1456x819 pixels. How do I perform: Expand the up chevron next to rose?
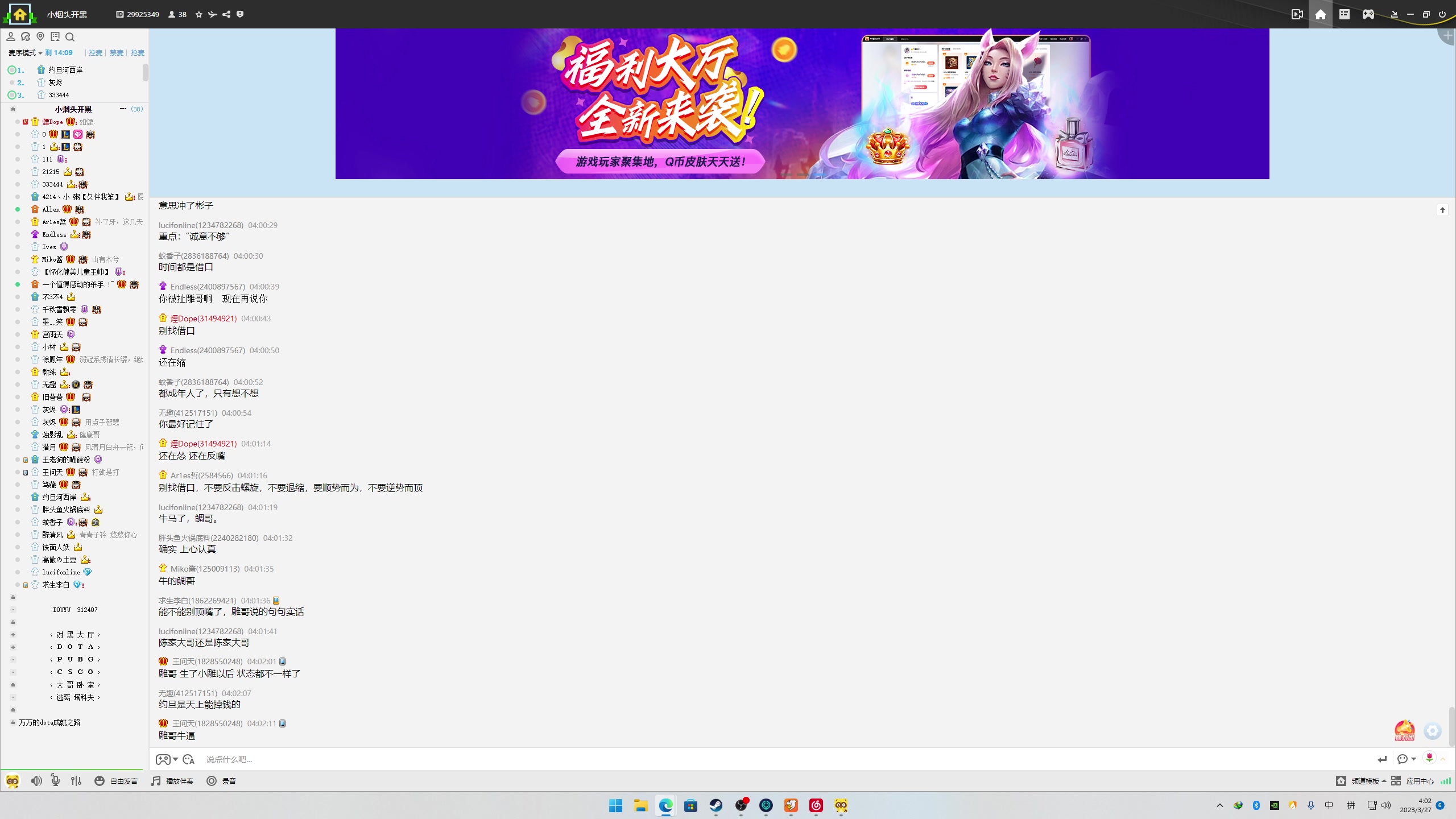click(1443, 759)
